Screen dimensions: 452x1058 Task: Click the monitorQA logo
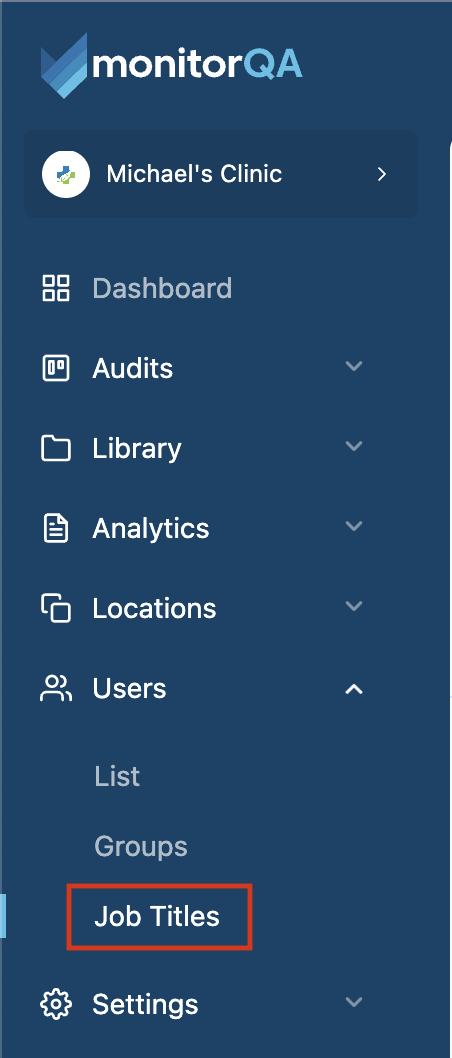pyautogui.click(x=171, y=65)
